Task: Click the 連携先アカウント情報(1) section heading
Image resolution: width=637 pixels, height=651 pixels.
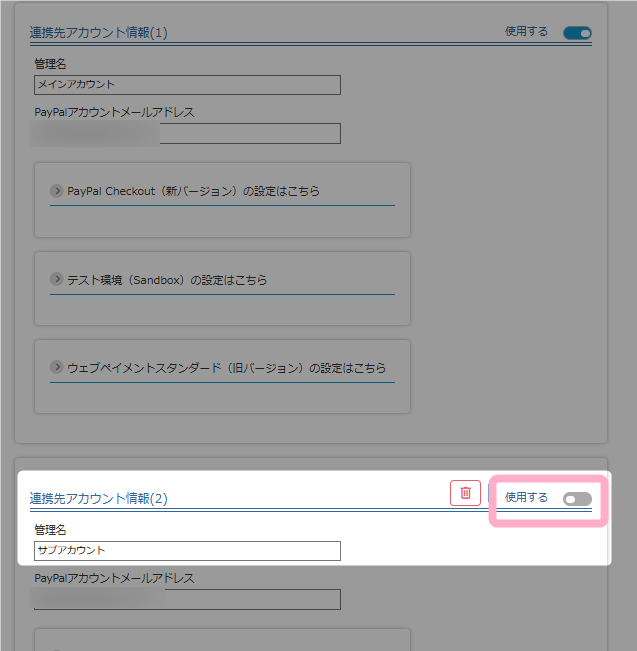Action: point(98,33)
